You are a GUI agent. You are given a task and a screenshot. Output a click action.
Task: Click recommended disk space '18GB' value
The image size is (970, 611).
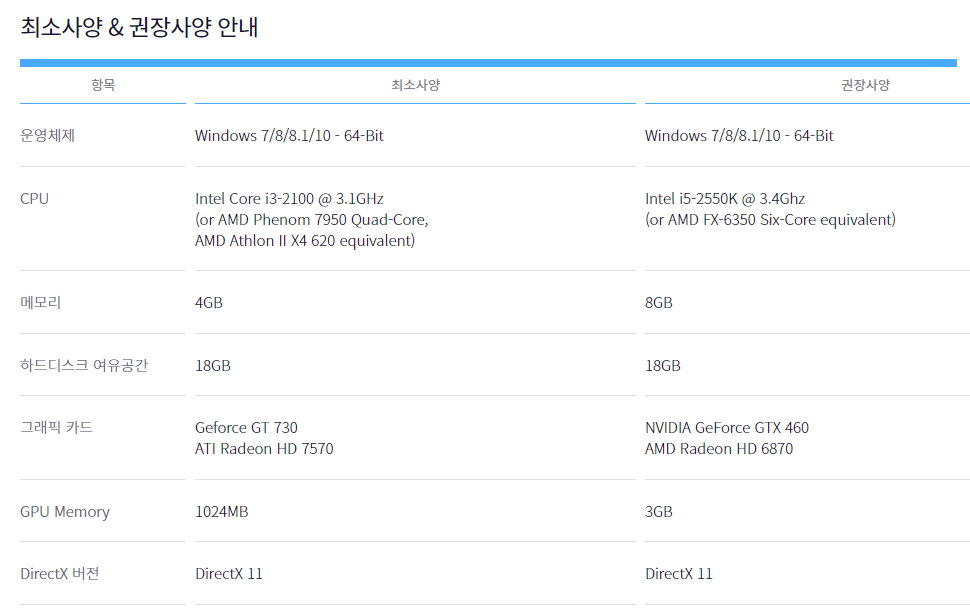(x=663, y=365)
